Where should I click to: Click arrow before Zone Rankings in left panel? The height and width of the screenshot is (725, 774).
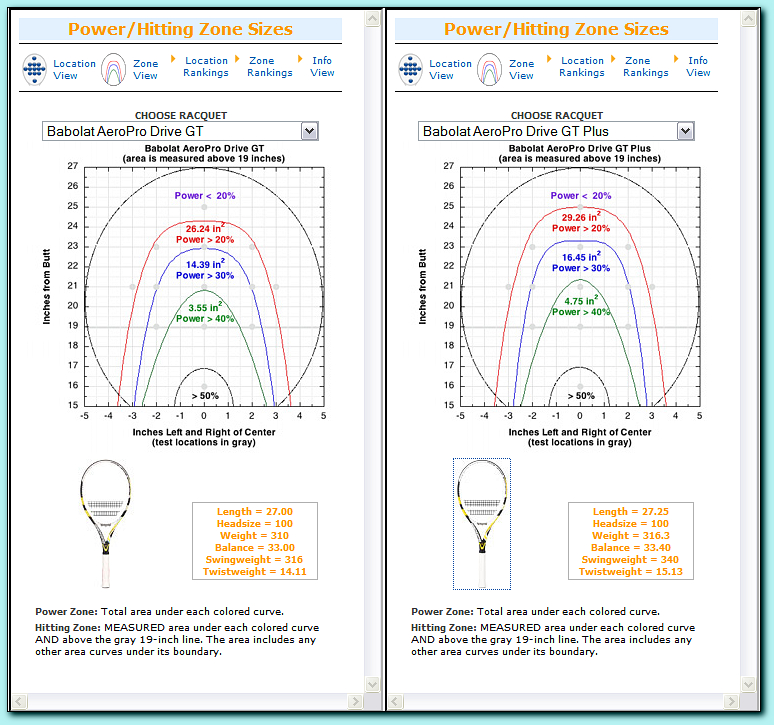click(x=237, y=59)
